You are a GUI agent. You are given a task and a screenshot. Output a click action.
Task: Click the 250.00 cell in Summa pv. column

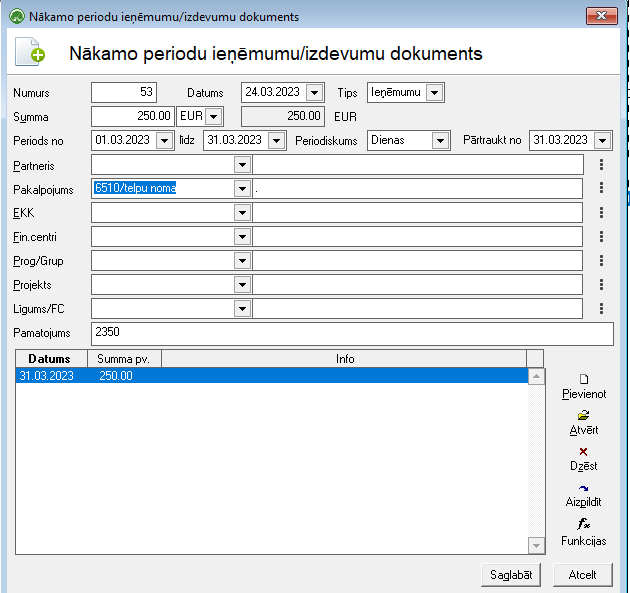116,376
